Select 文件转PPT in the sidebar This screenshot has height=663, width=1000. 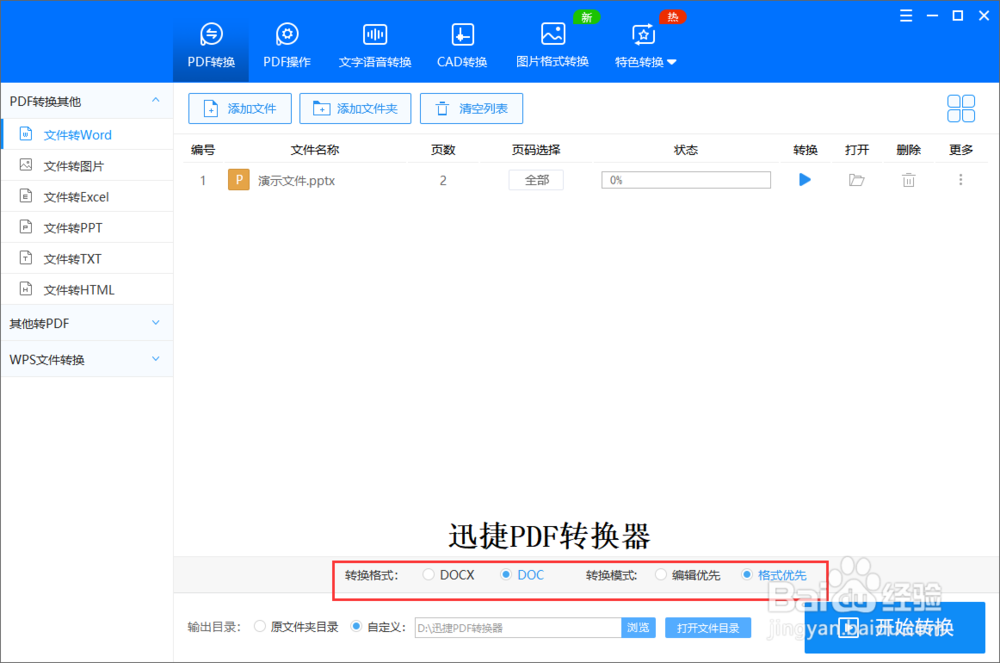click(87, 228)
